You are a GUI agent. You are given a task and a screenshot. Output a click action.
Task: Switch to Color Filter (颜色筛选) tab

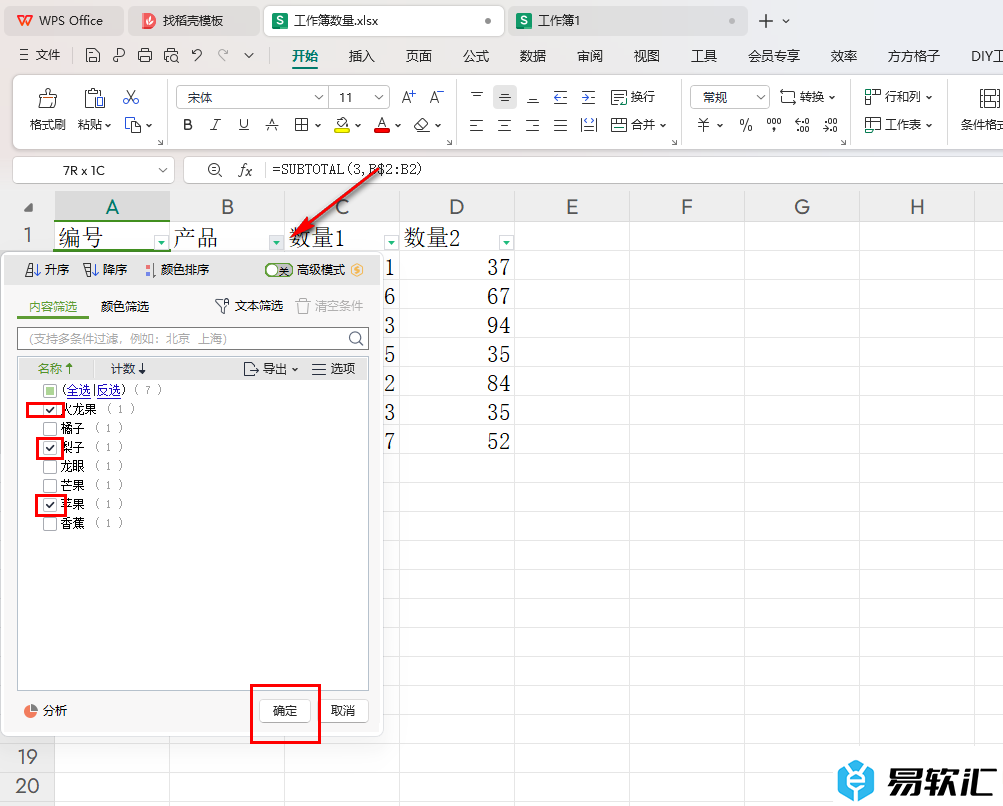click(125, 306)
